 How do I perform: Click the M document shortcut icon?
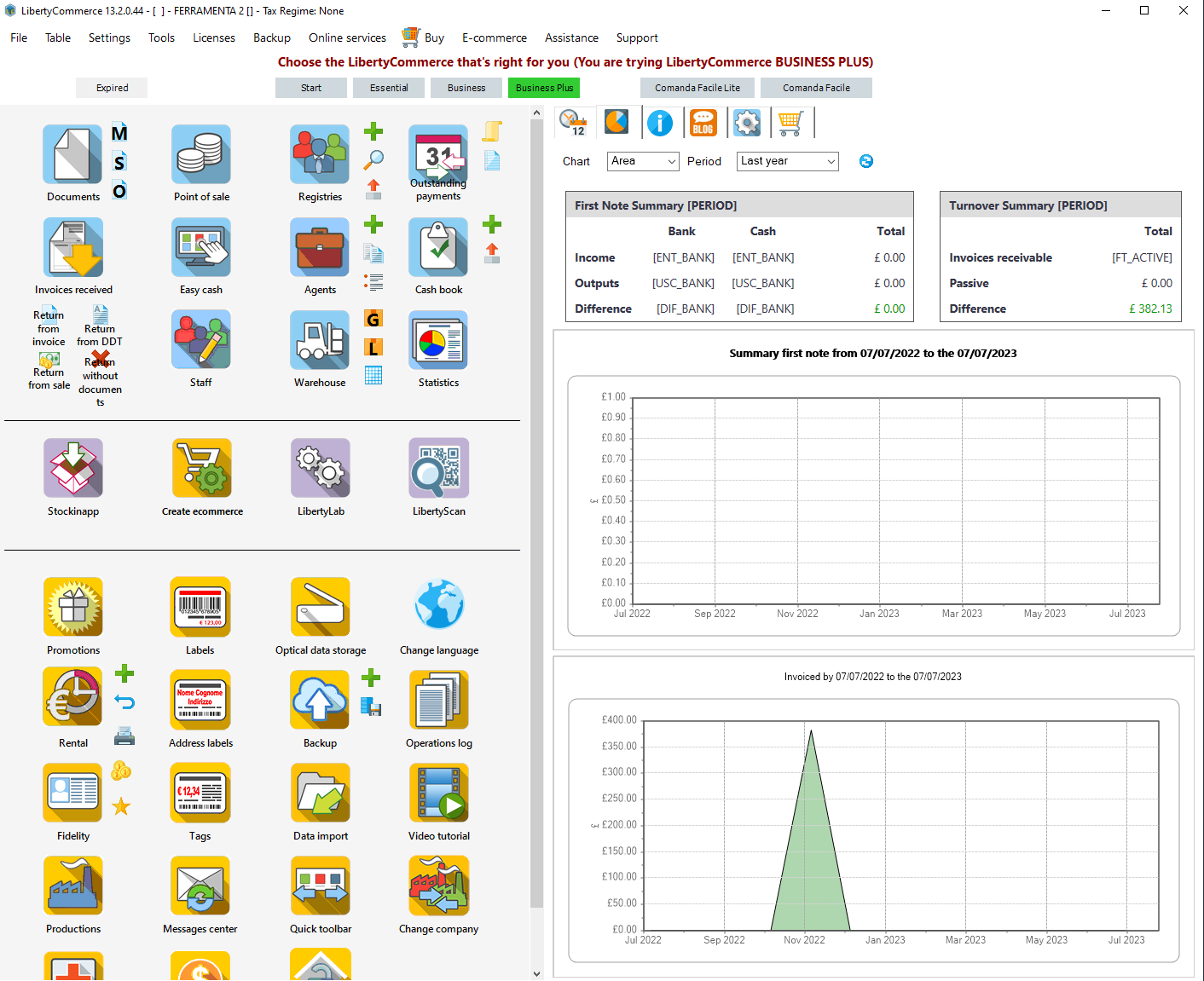[119, 133]
